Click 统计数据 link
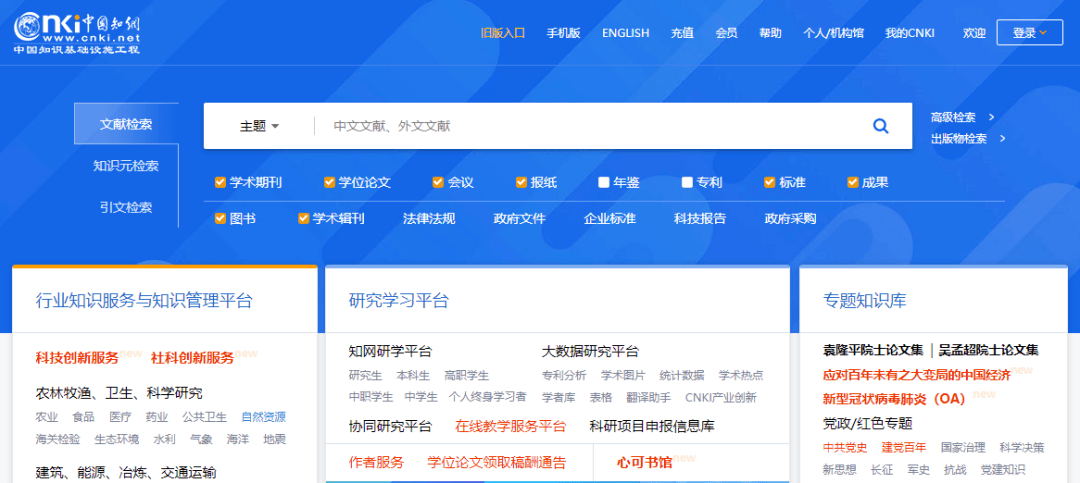1080x483 pixels. pos(682,376)
